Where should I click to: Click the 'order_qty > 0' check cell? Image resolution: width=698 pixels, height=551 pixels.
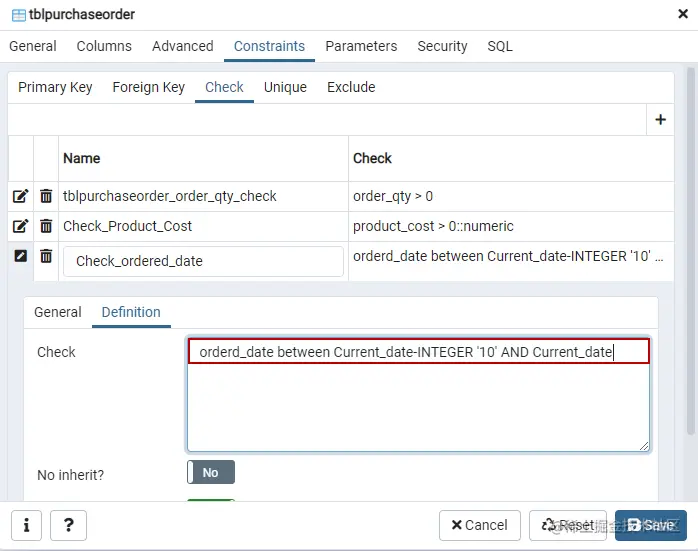[x=511, y=196]
